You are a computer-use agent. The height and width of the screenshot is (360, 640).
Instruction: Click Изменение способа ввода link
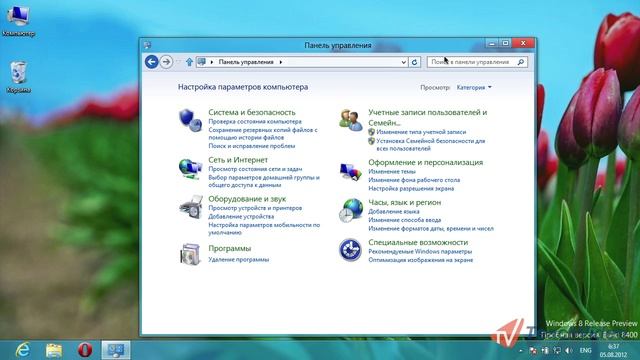pyautogui.click(x=404, y=220)
